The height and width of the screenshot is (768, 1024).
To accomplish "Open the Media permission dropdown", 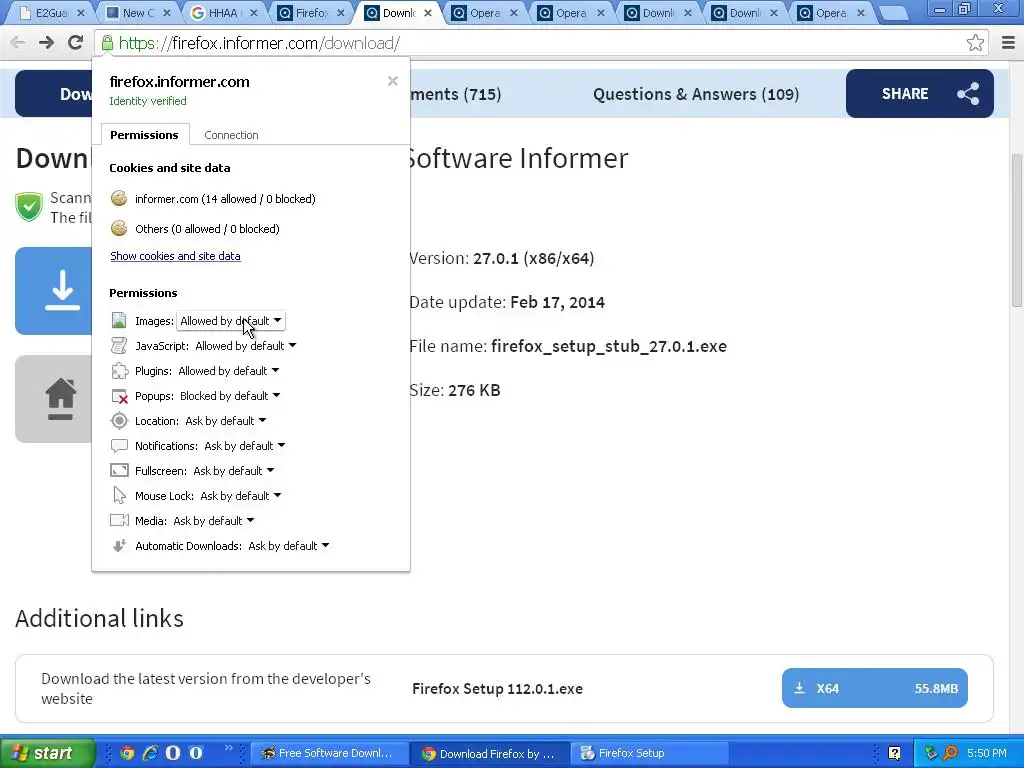I will 214,520.
